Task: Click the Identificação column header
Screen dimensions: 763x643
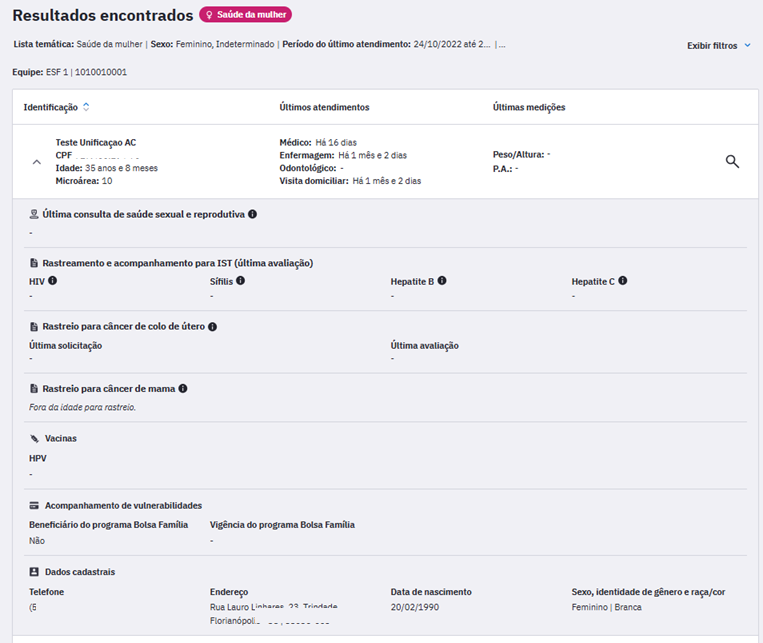Action: tap(50, 107)
